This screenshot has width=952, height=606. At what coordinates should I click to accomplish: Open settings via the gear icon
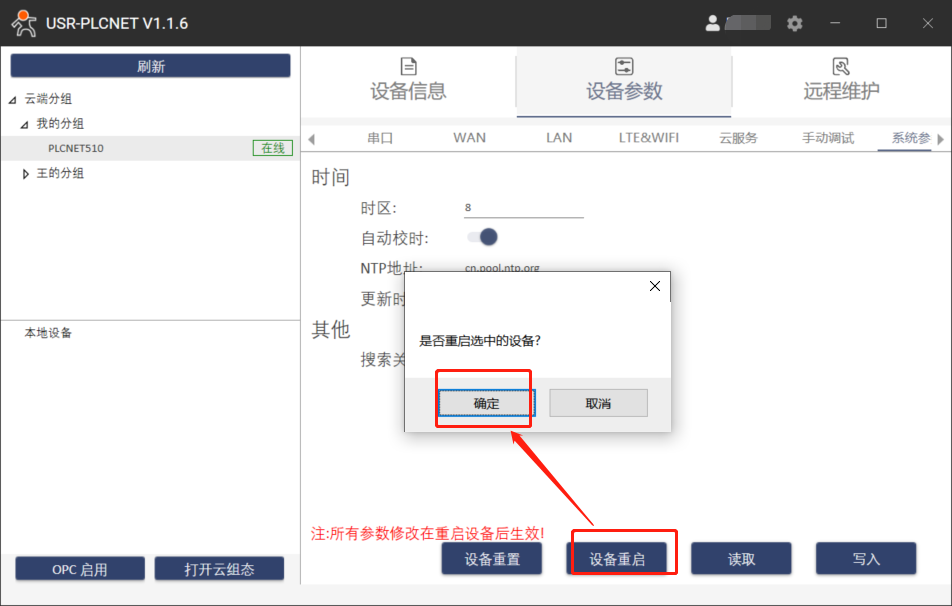point(794,23)
